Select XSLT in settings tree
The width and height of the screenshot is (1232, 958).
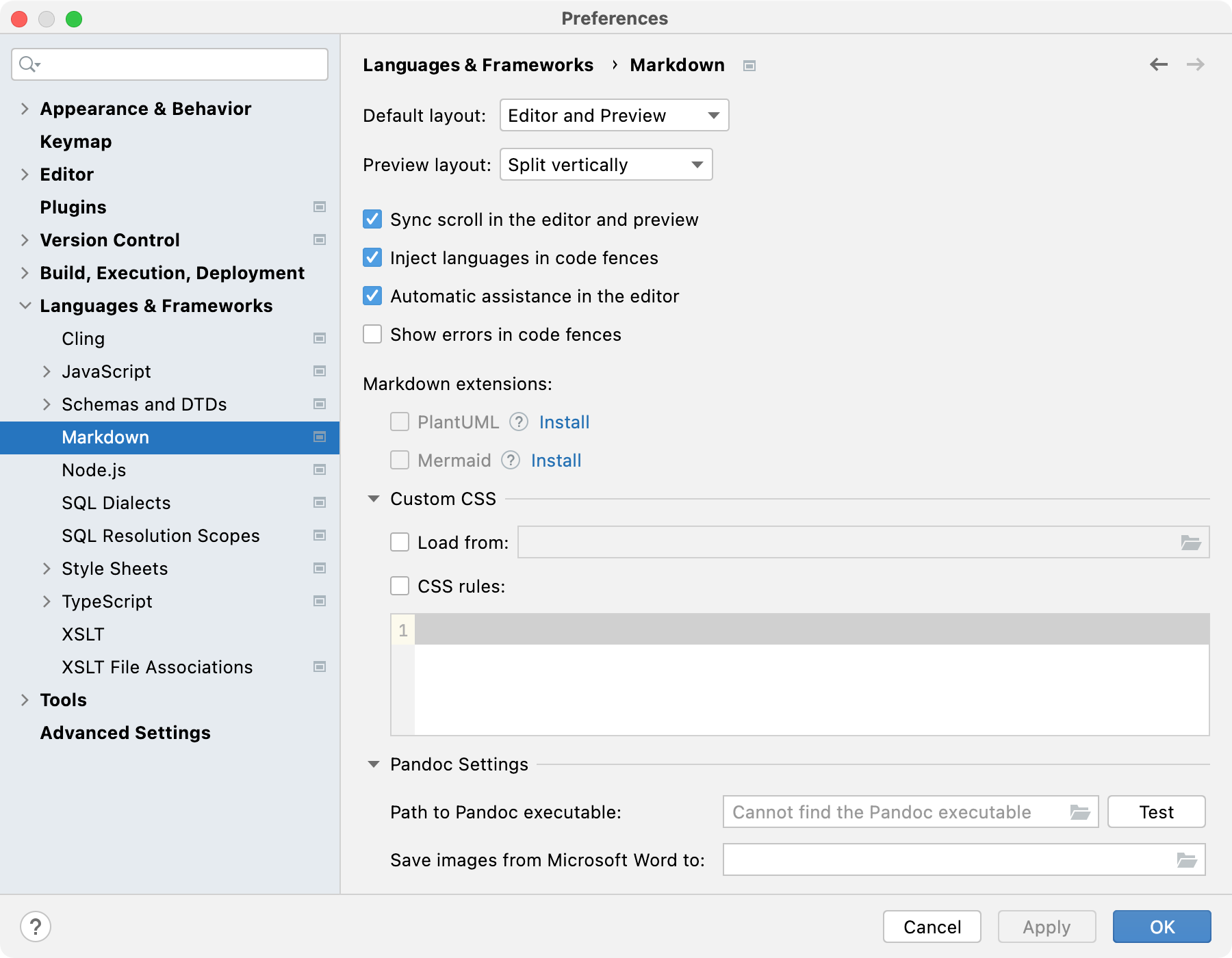pyautogui.click(x=83, y=634)
